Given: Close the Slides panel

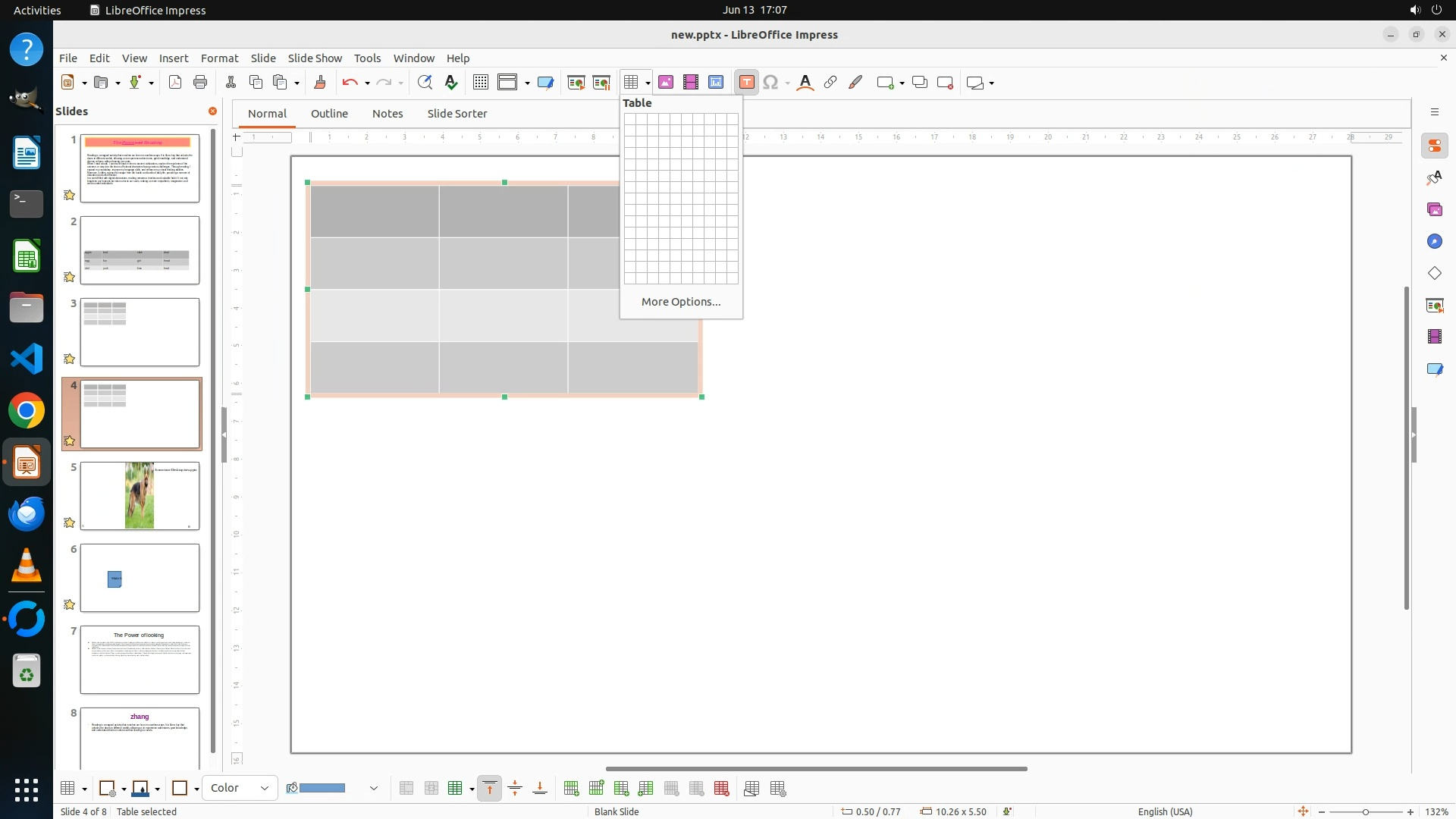Looking at the screenshot, I should [212, 111].
